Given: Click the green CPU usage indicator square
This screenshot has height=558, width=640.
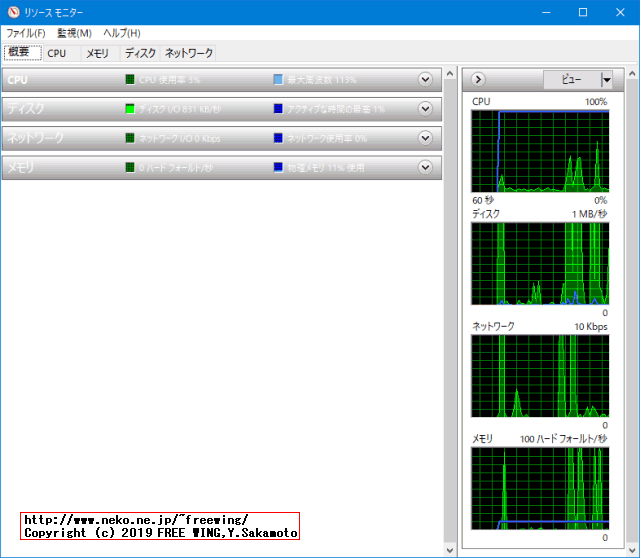Looking at the screenshot, I should pos(130,79).
